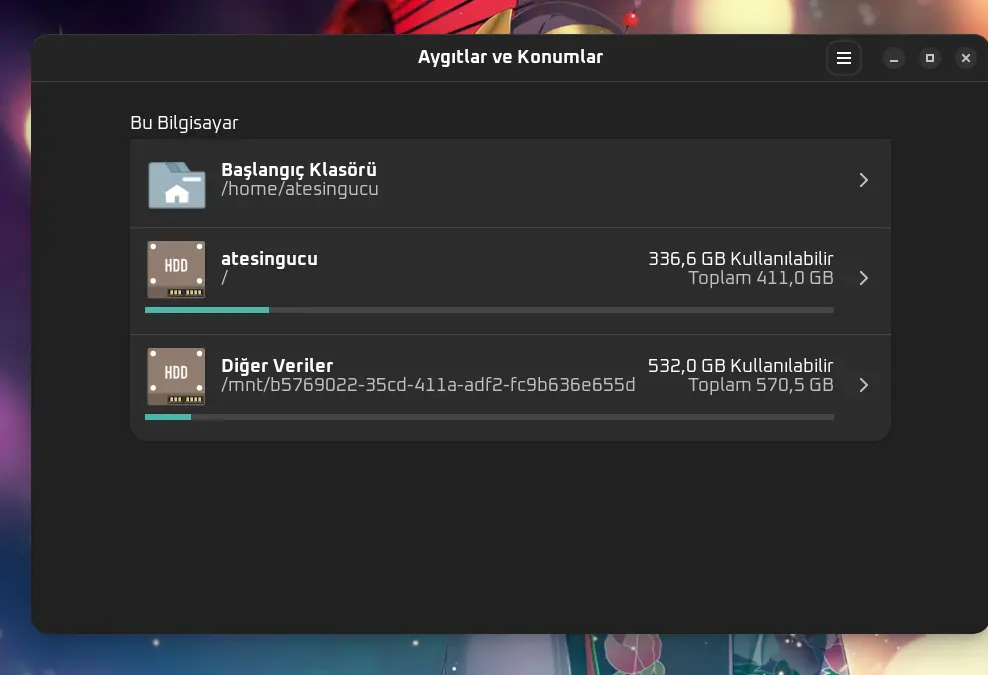
Task: Expand the atesingucu drive chevron
Action: pos(864,278)
